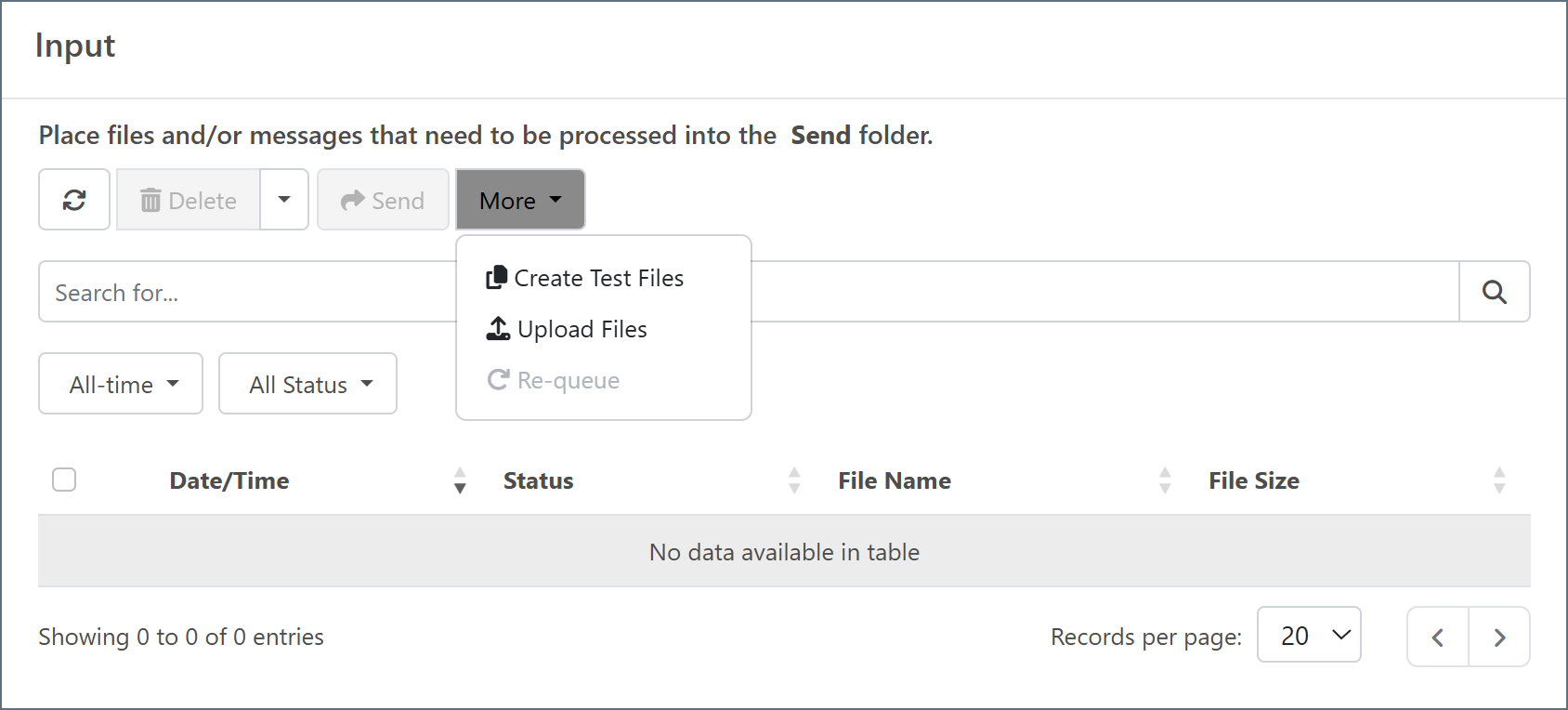Change the Records per page dropdown
The height and width of the screenshot is (710, 1568).
click(1308, 636)
